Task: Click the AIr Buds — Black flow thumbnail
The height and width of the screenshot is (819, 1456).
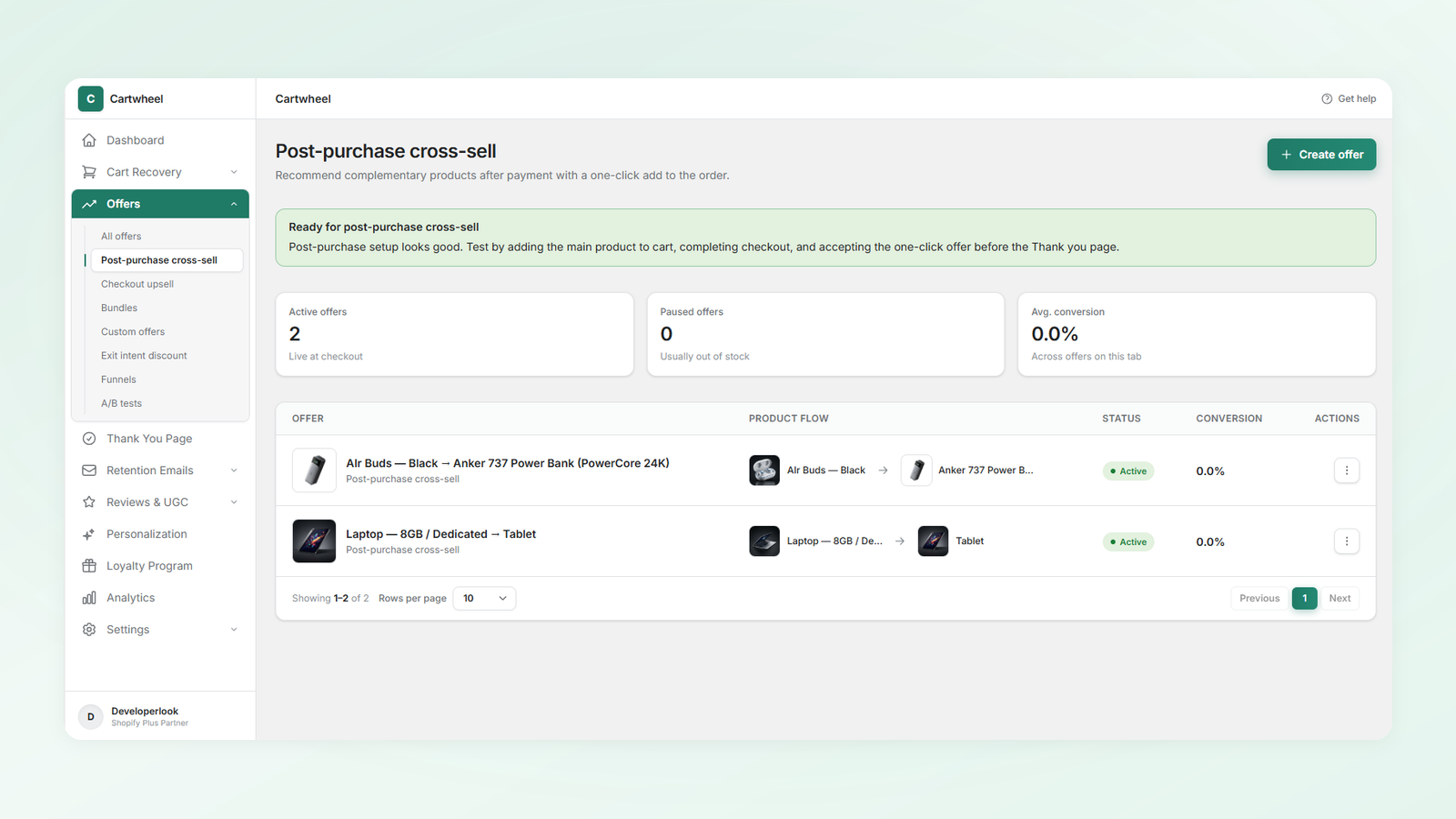Action: [764, 470]
